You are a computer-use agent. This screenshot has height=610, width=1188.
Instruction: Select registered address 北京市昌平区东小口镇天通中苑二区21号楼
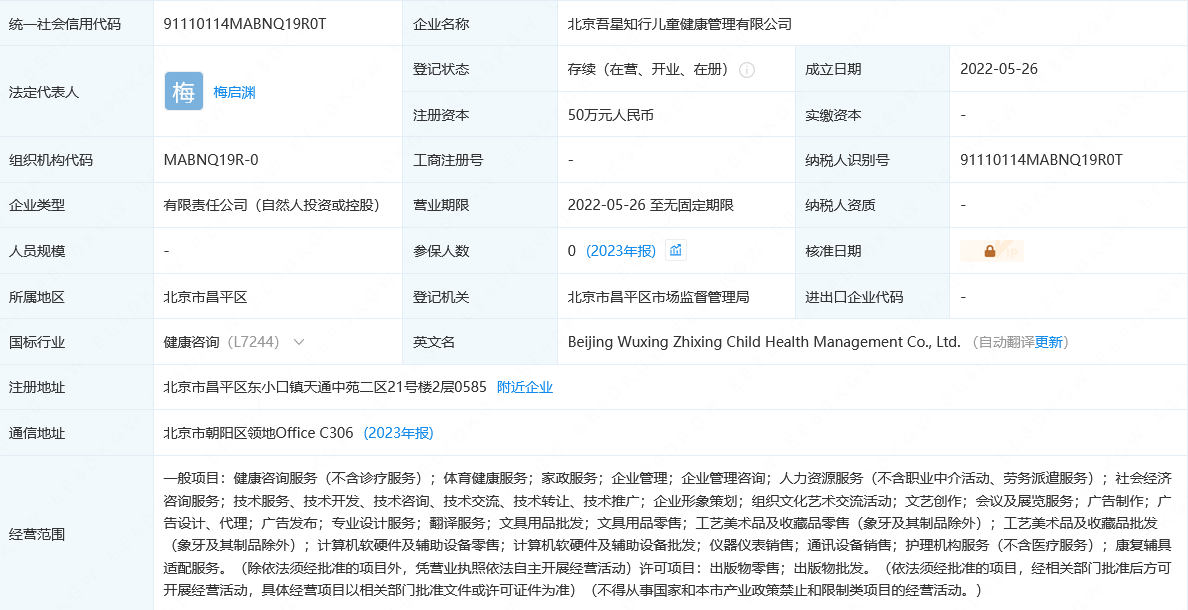pyautogui.click(x=300, y=387)
